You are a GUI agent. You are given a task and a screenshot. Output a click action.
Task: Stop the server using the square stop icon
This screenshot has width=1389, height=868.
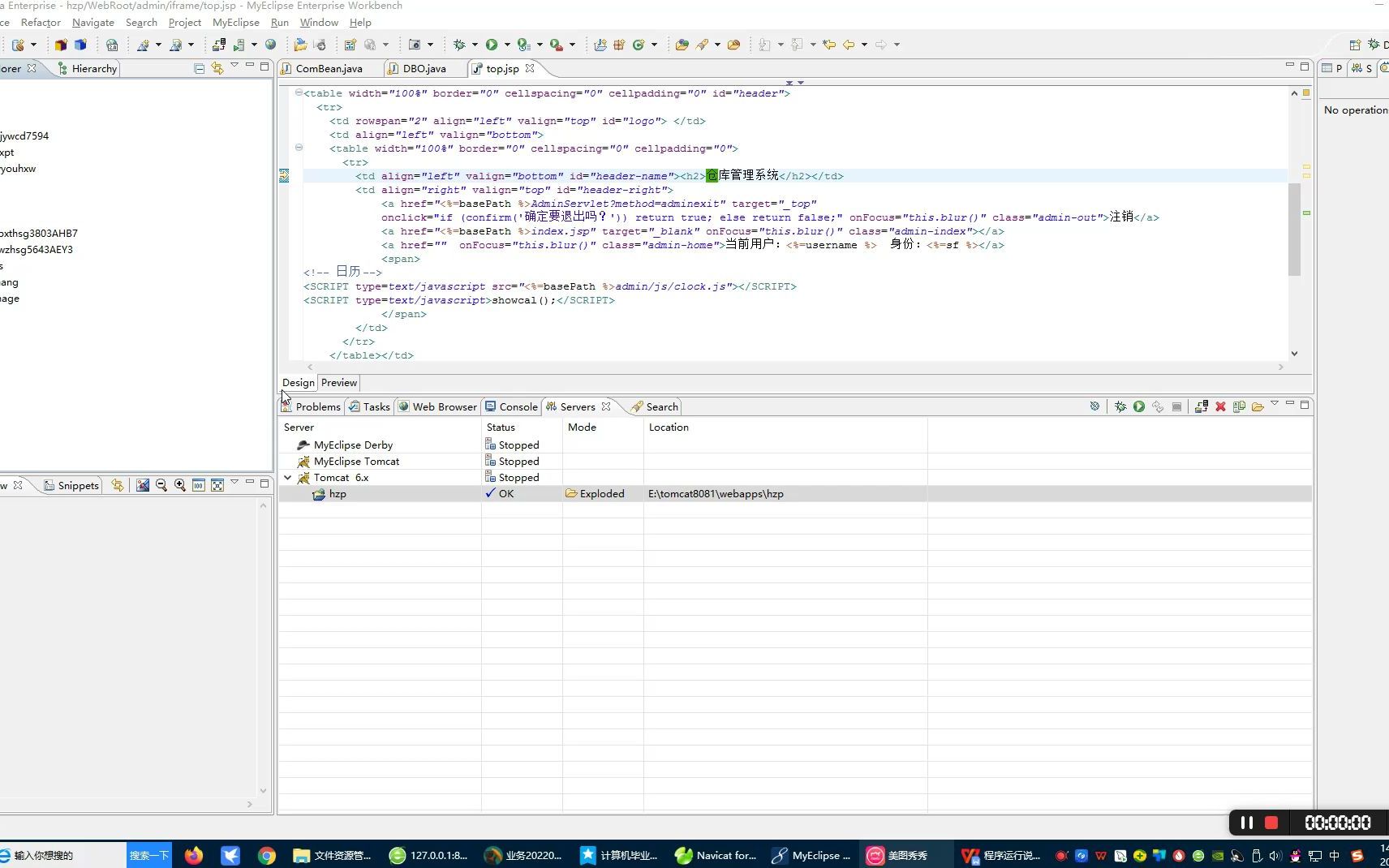[1176, 406]
